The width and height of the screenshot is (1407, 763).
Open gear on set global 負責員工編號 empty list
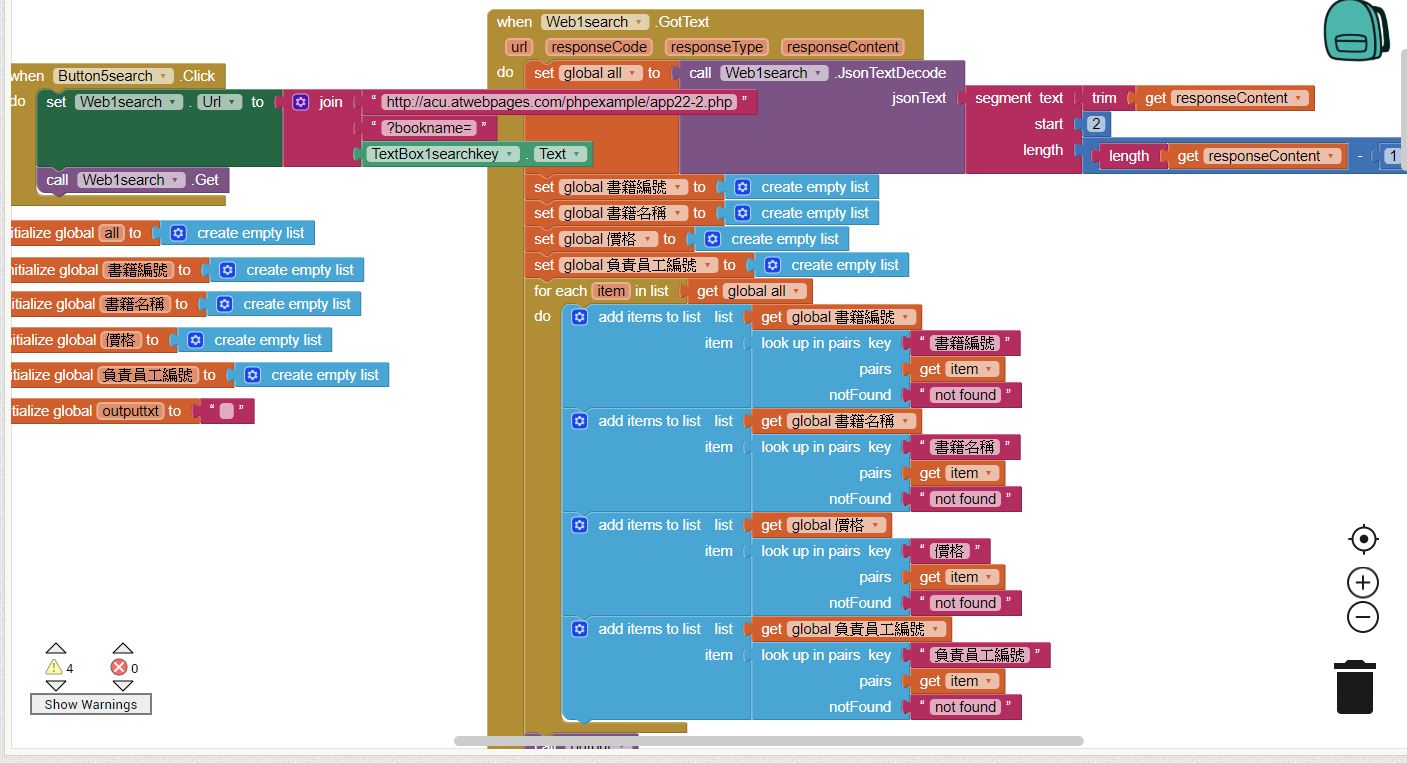point(773,265)
